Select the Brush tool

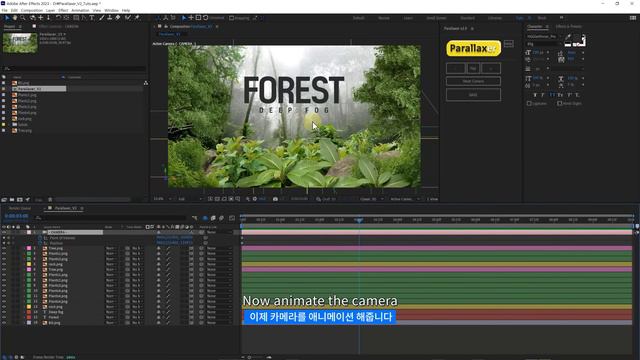(101, 18)
